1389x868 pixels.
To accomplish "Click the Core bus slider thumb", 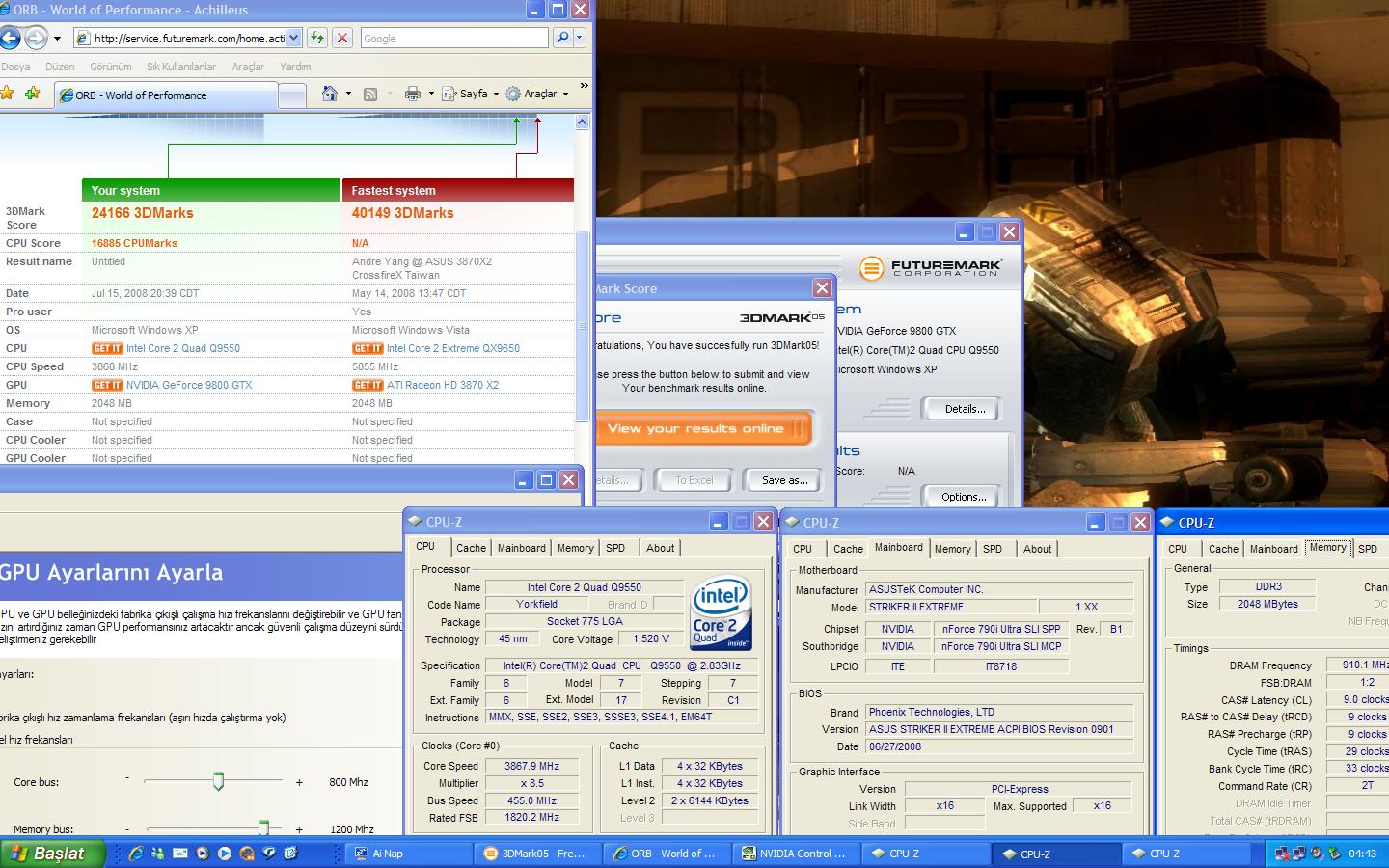I will coord(218,781).
